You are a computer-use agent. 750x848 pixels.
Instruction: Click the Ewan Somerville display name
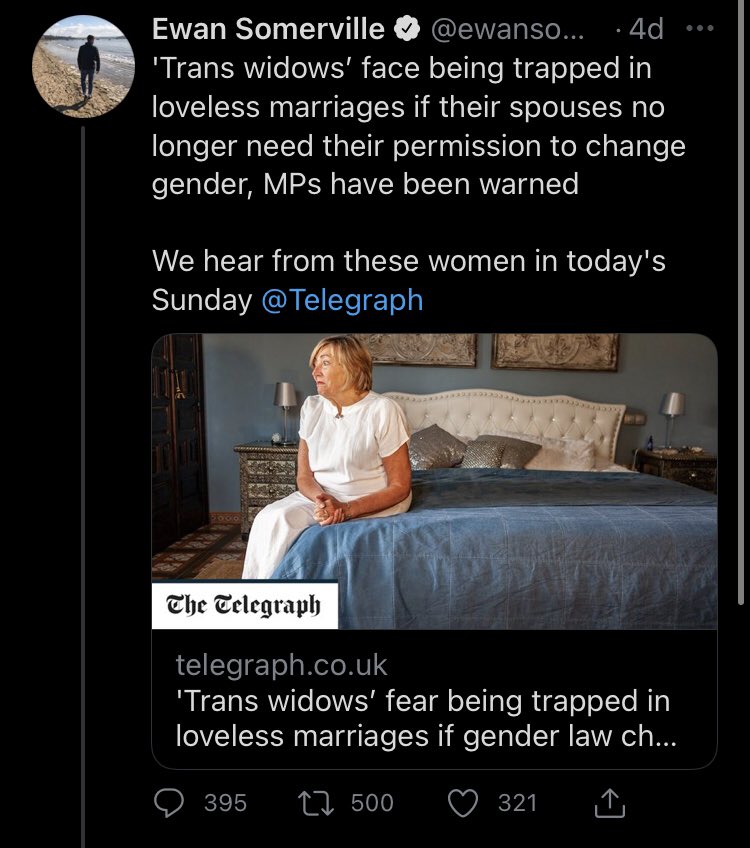pos(269,31)
